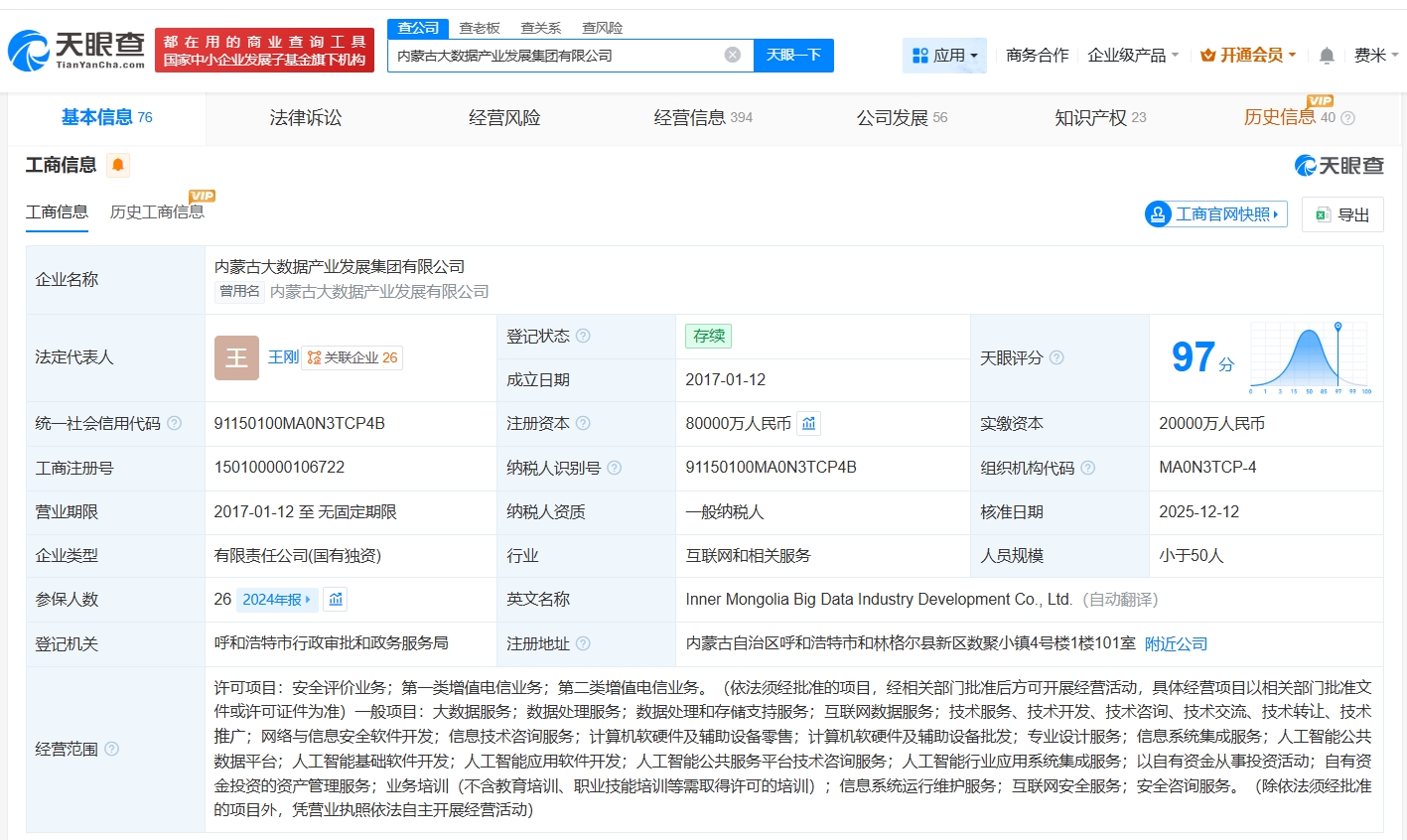Clear the search box with X icon
Screen dimensions: 1407x840
coord(733,55)
